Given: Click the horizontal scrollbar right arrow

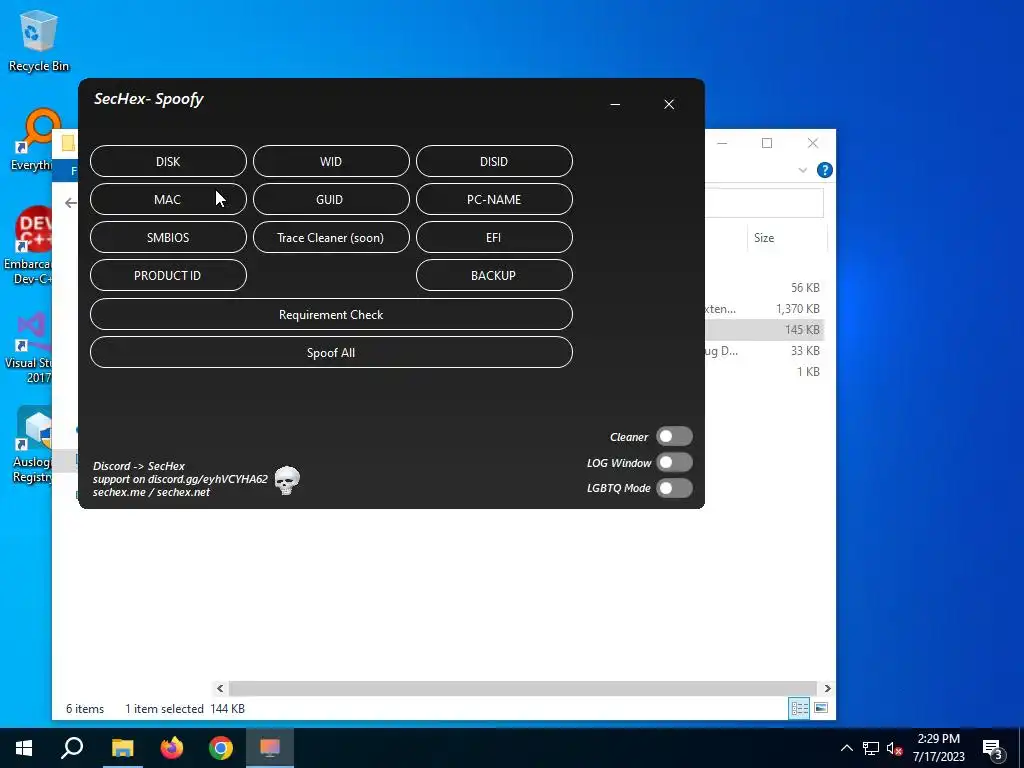Looking at the screenshot, I should [827, 688].
